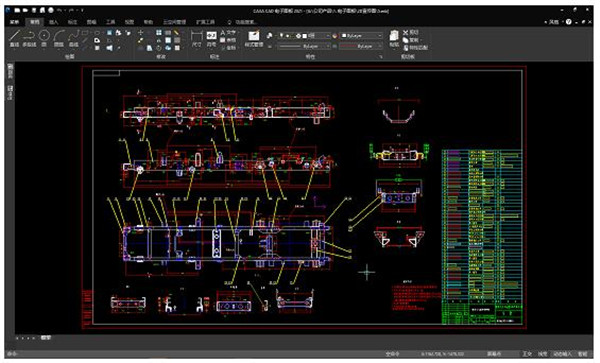This screenshot has width=600, height=363.
Task: Click the Paste (粘贴) clipboard icon
Action: [x=394, y=39]
